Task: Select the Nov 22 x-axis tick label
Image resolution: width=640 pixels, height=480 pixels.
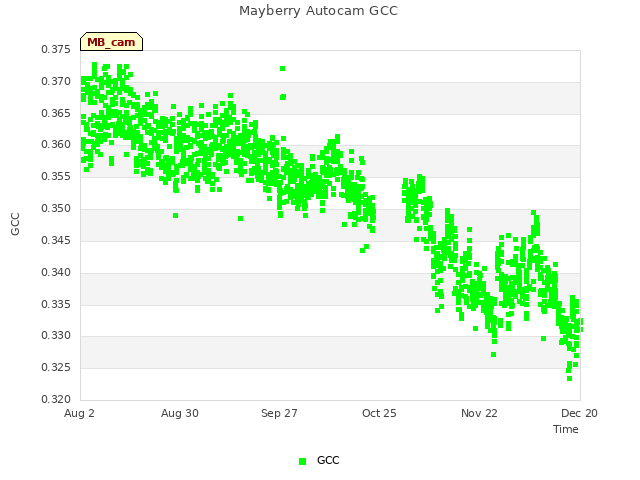Action: coord(479,413)
